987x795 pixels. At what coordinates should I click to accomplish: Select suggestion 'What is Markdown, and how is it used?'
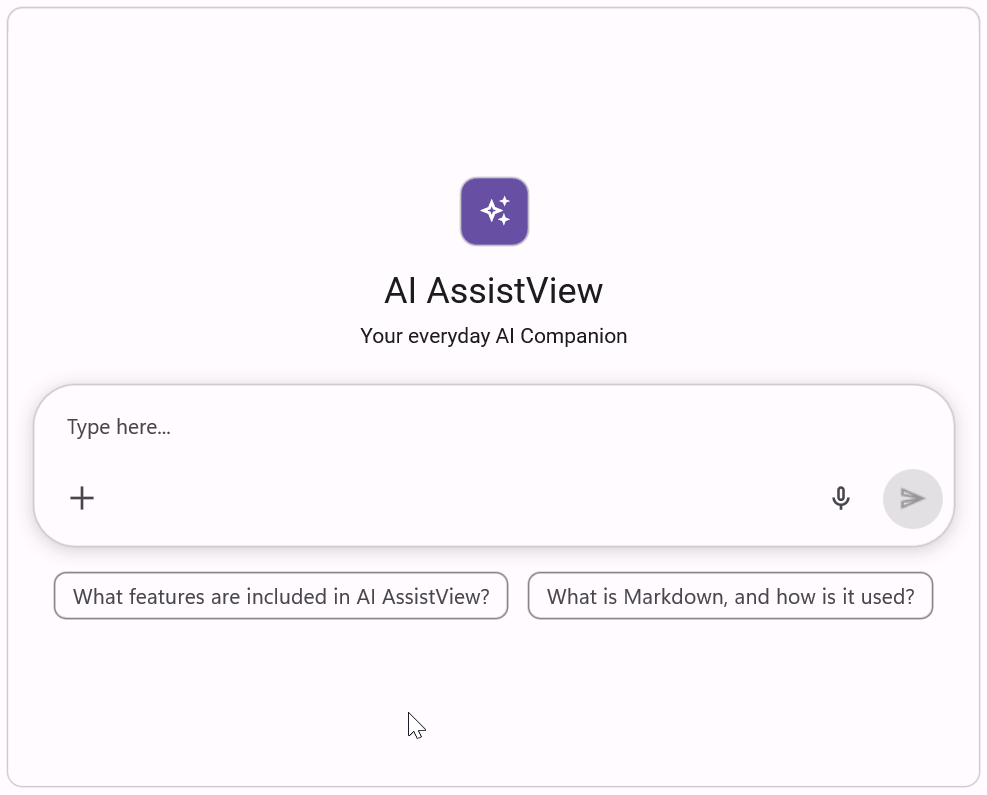[730, 596]
